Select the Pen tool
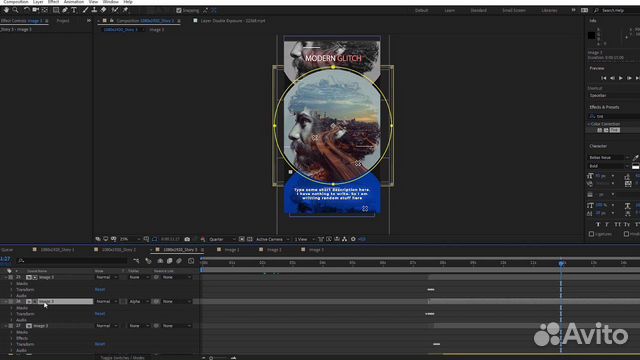The image size is (640, 360). 65,10
